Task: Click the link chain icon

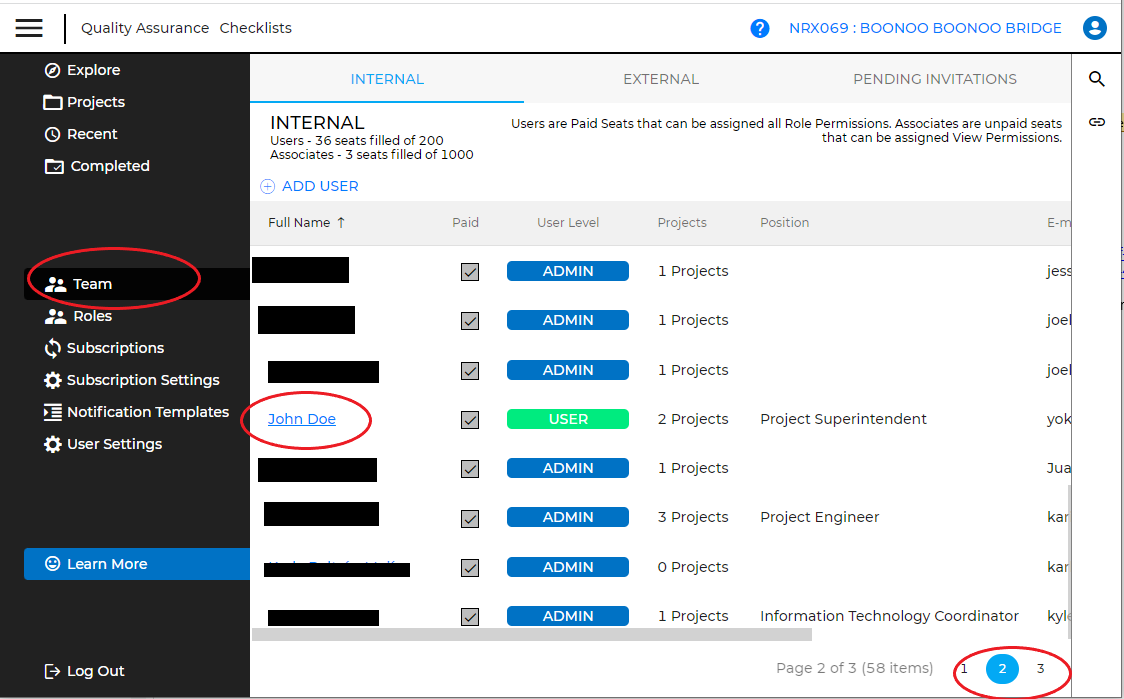Action: [1097, 122]
